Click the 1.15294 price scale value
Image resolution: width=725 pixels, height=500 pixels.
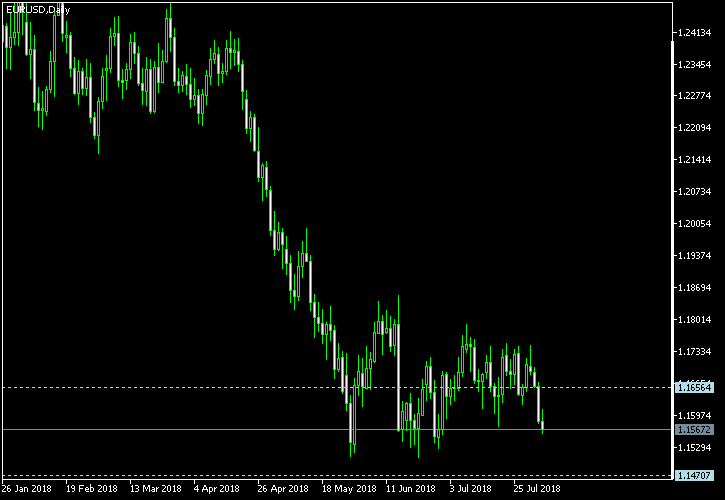pyautogui.click(x=694, y=447)
